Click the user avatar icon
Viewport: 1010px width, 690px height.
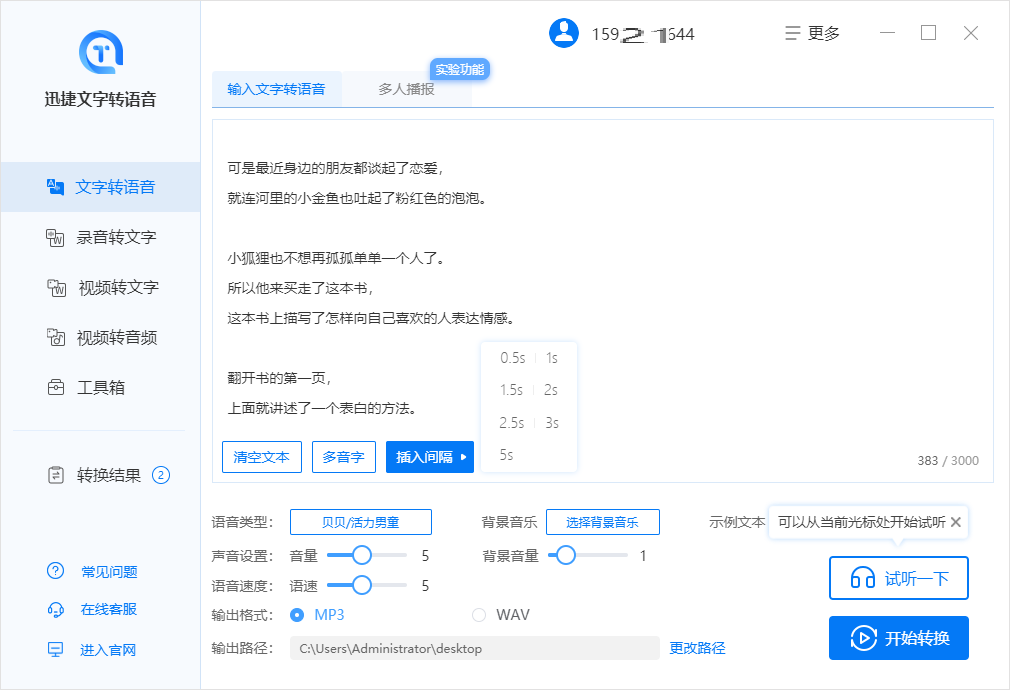click(564, 33)
